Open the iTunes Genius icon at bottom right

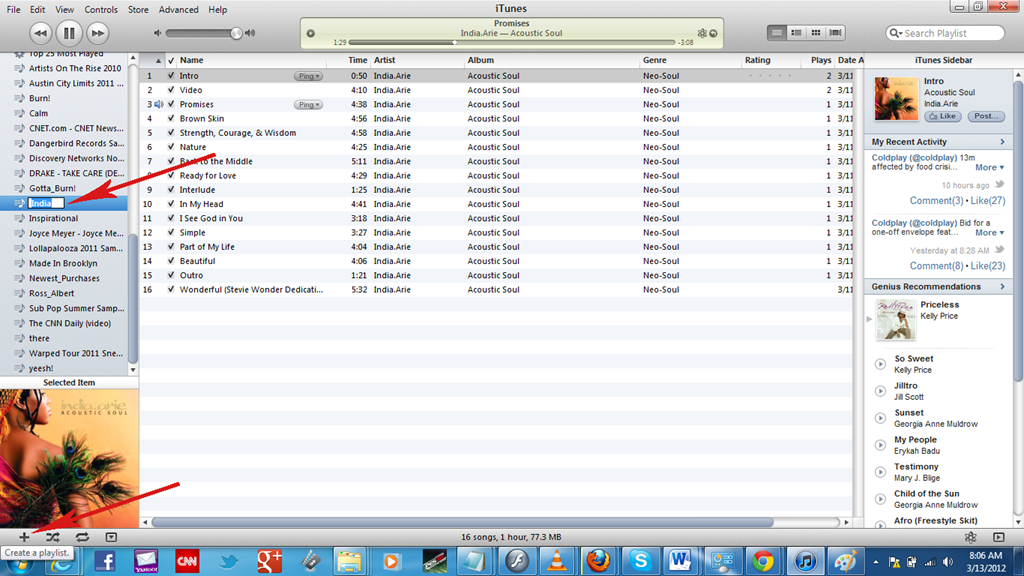[x=969, y=537]
